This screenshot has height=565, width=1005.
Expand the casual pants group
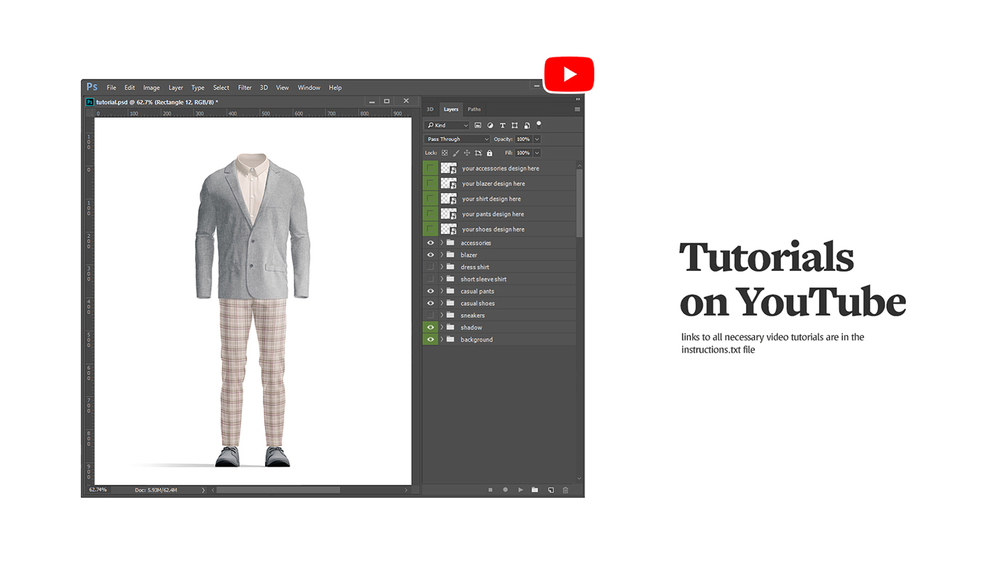point(442,291)
